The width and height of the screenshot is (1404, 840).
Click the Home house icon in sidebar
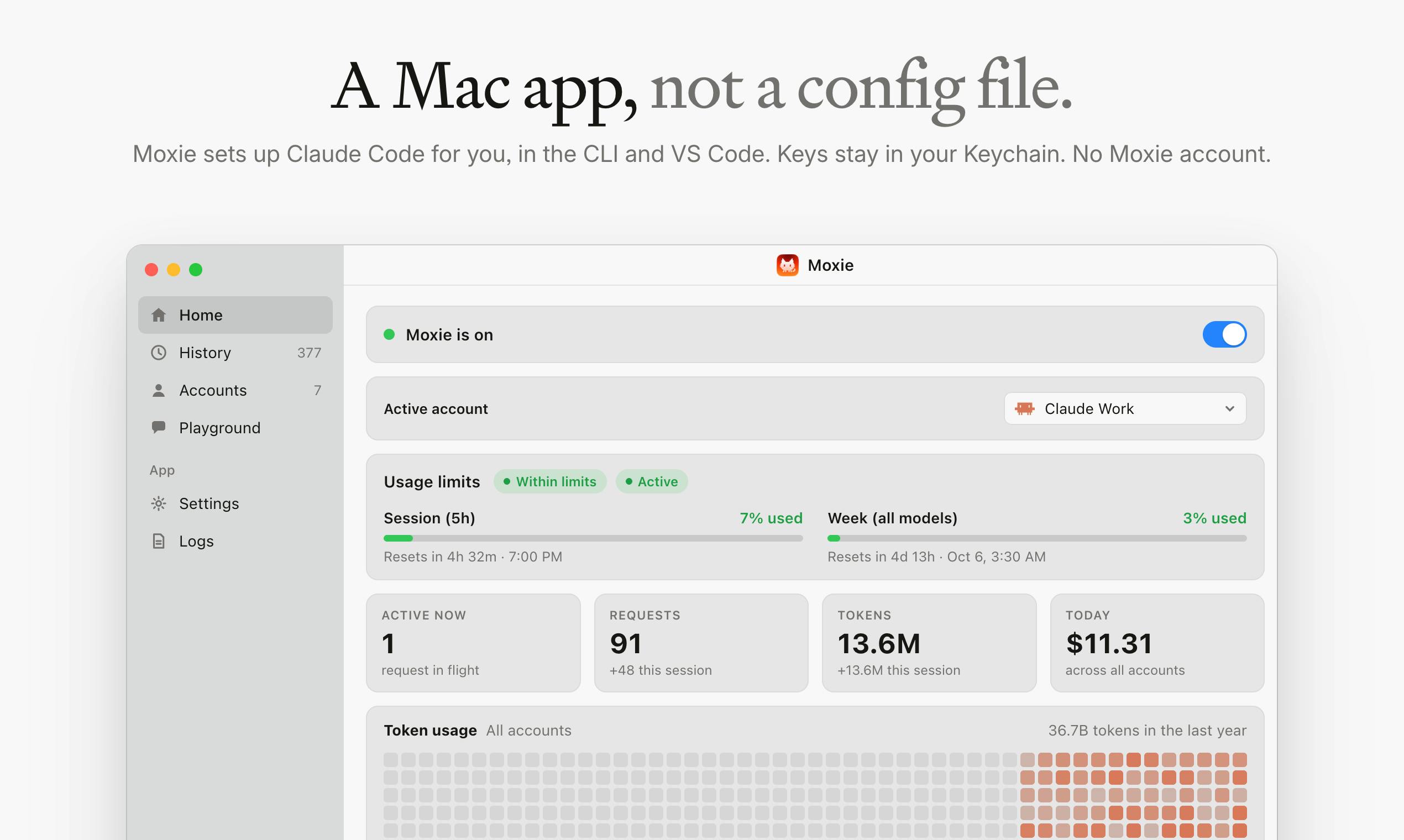159,314
